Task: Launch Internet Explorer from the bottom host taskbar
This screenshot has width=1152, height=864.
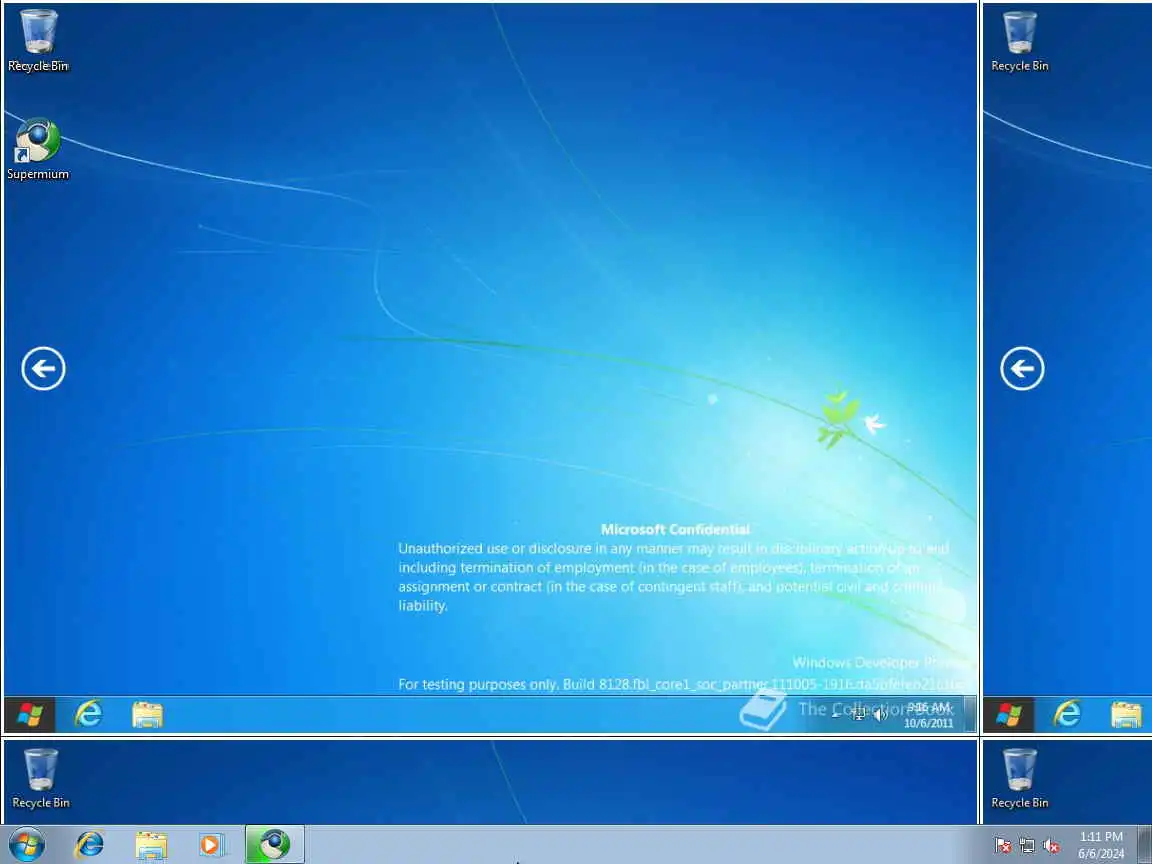Action: [x=90, y=845]
